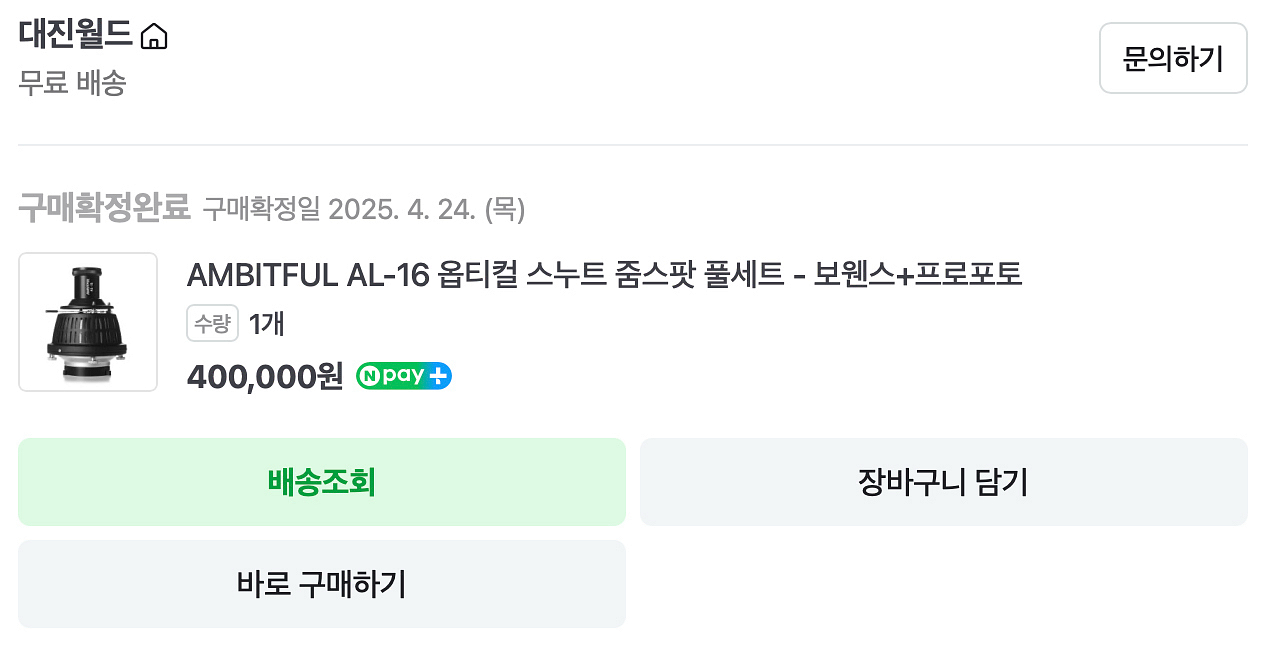Click 바로 구매하기 to buy now
Screen dimensions: 1270x656
(x=322, y=584)
